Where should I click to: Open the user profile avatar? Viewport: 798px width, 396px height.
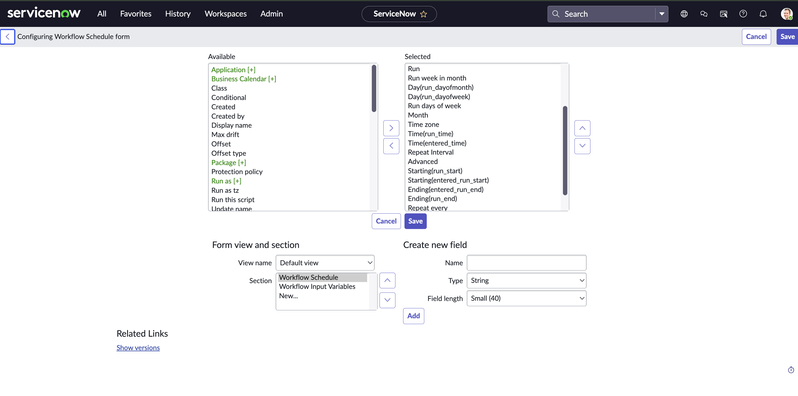pyautogui.click(x=786, y=14)
